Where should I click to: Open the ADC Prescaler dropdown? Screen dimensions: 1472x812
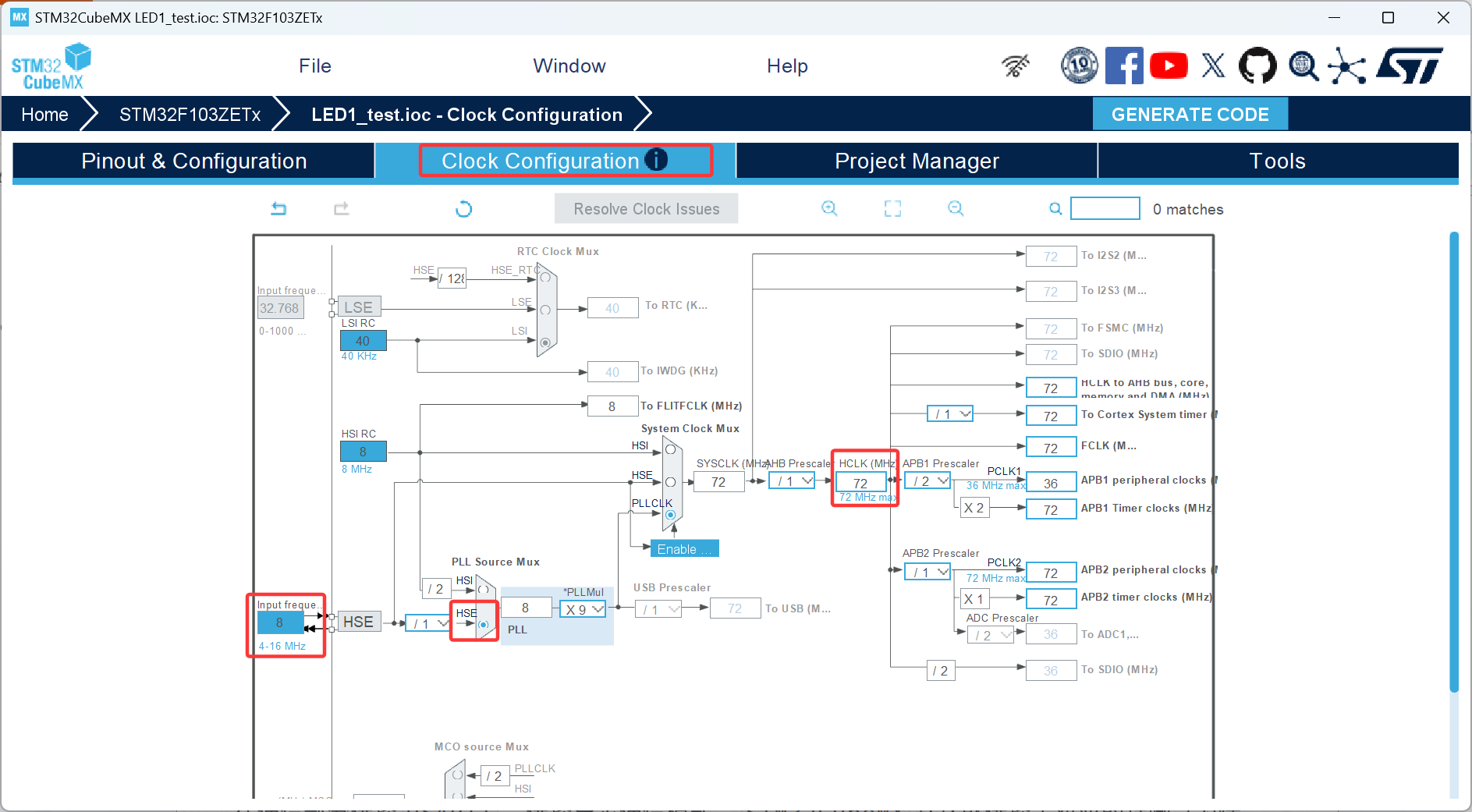point(991,635)
